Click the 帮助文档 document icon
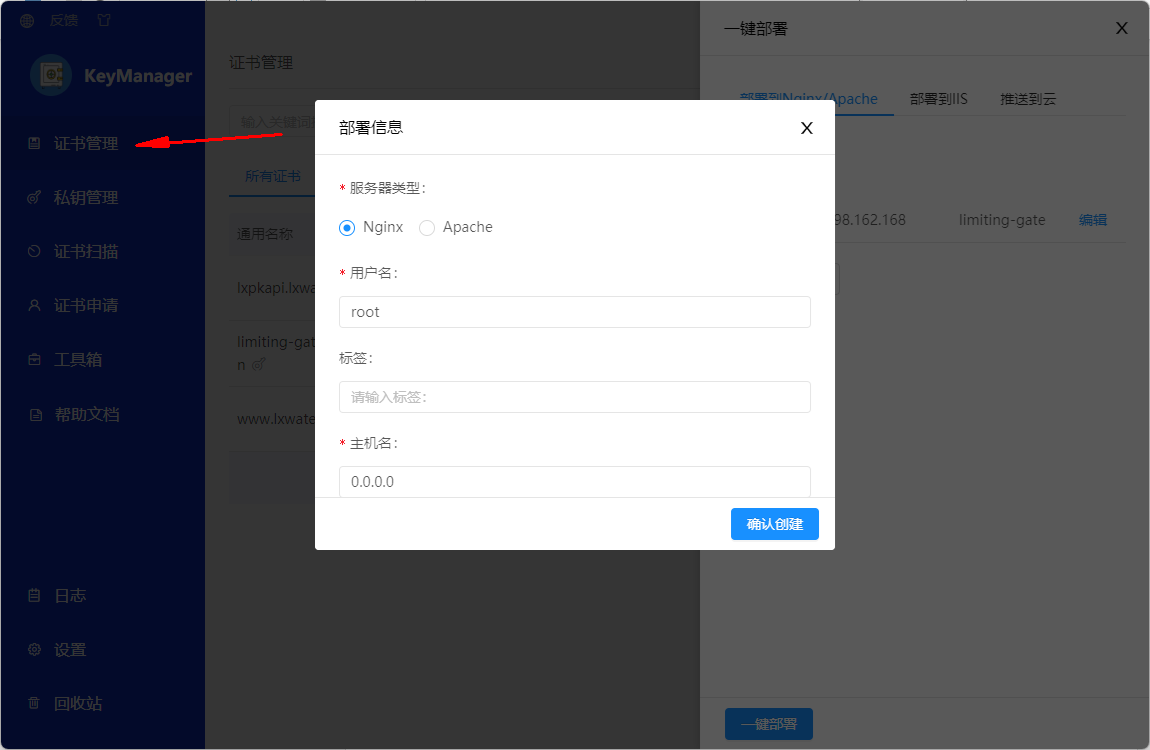 click(35, 414)
